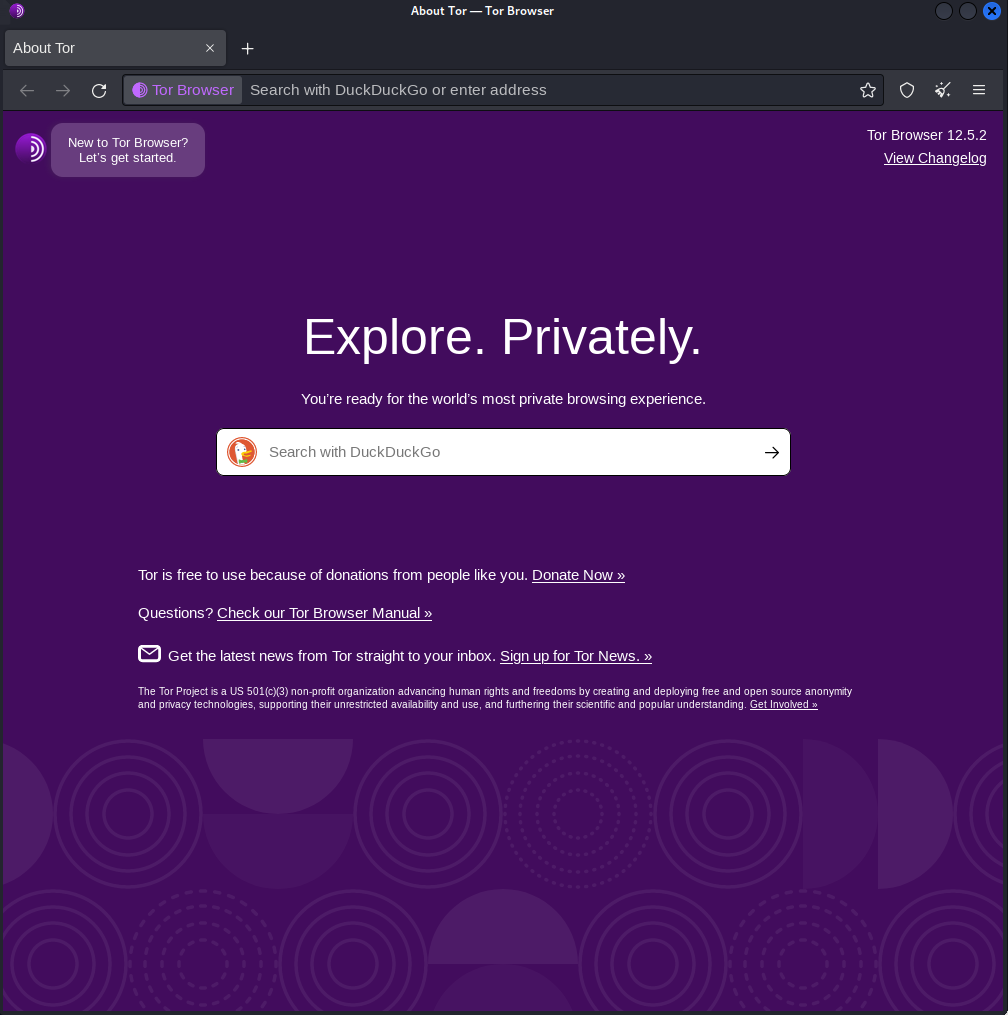Reload the page with the refresh icon

pyautogui.click(x=99, y=90)
